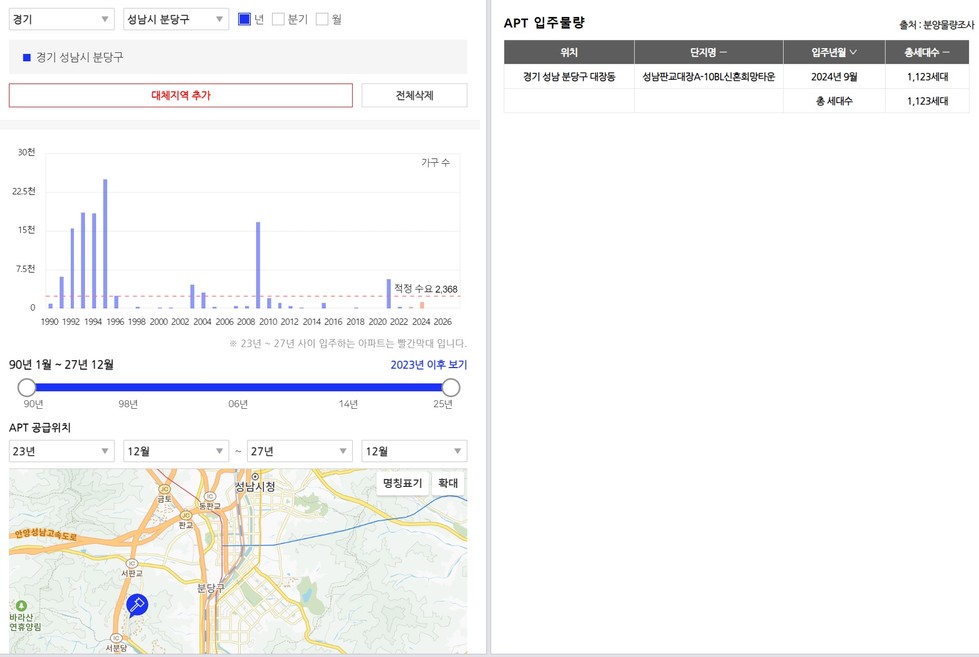This screenshot has width=979, height=657.
Task: Check the 년 (year) checkbox
Action: pyautogui.click(x=245, y=19)
